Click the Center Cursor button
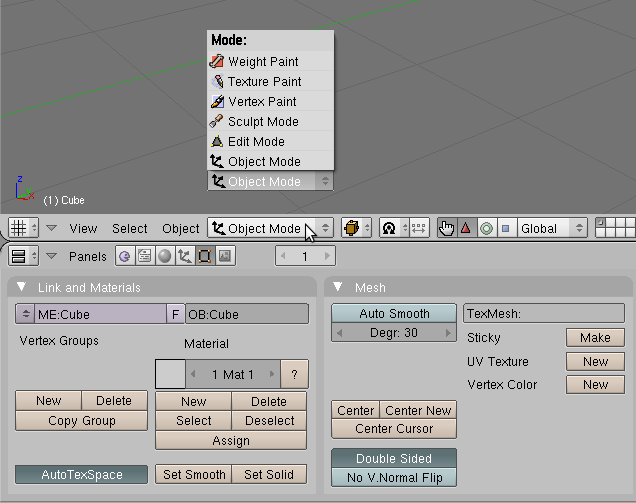Image resolution: width=636 pixels, height=503 pixels. click(x=394, y=429)
